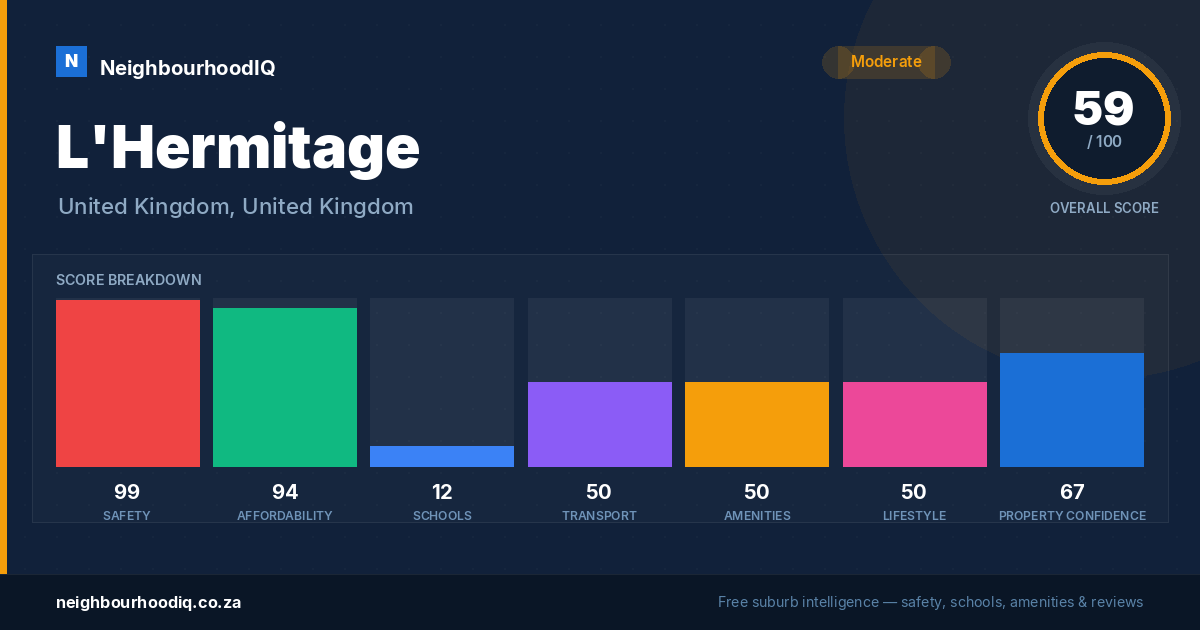The width and height of the screenshot is (1200, 630).
Task: Select the pink Lifestyle bar
Action: click(915, 424)
